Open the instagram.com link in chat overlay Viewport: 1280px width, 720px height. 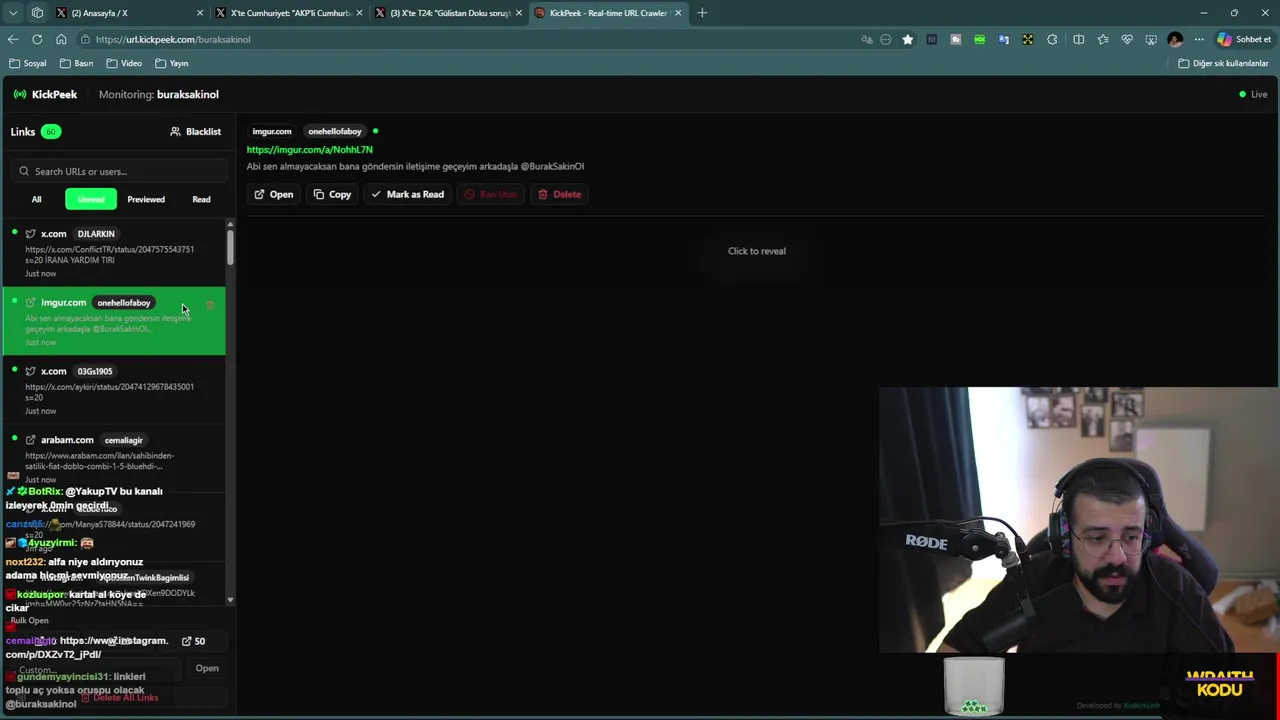pyautogui.click(x=87, y=647)
